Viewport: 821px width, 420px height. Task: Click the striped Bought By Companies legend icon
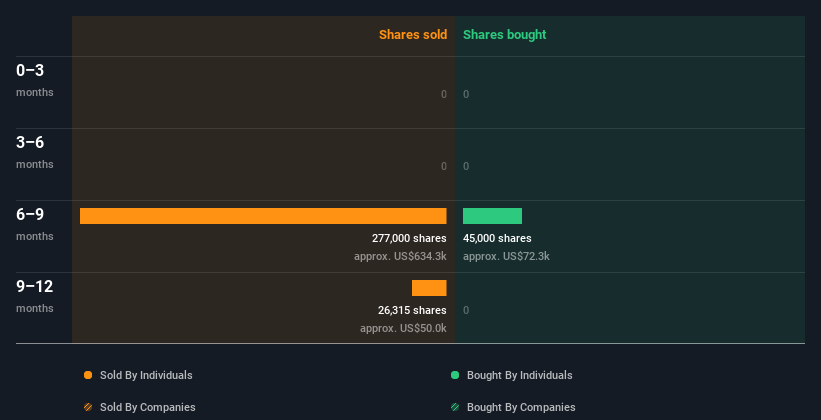pos(455,407)
